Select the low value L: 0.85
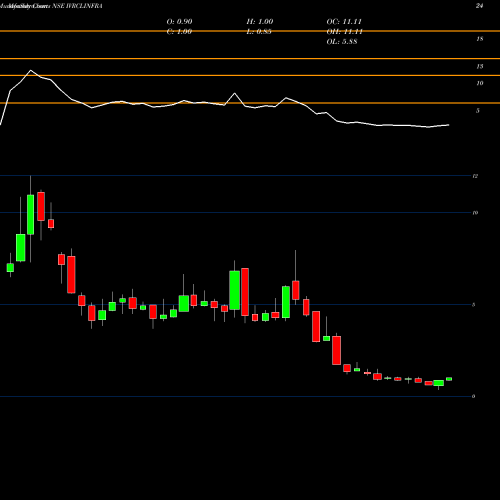500x500 pixels. click(259, 32)
